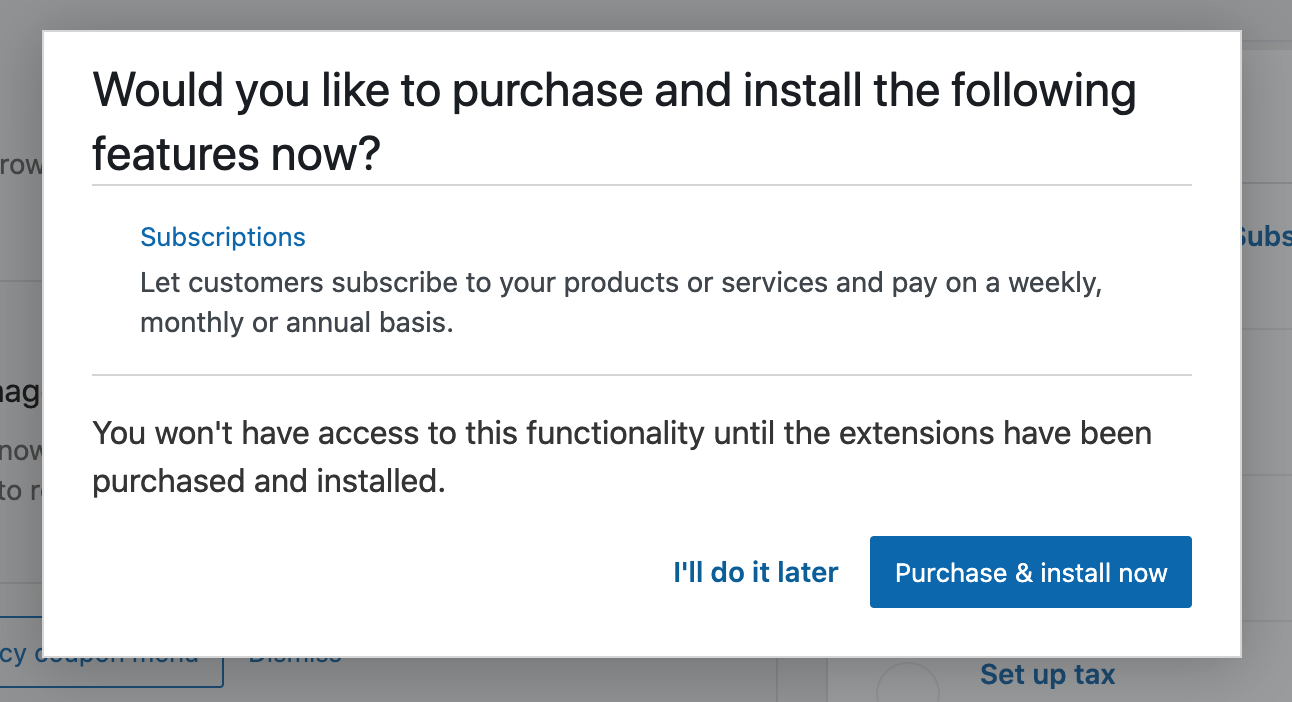Click the circle icon beside Set up tax

[x=908, y=685]
